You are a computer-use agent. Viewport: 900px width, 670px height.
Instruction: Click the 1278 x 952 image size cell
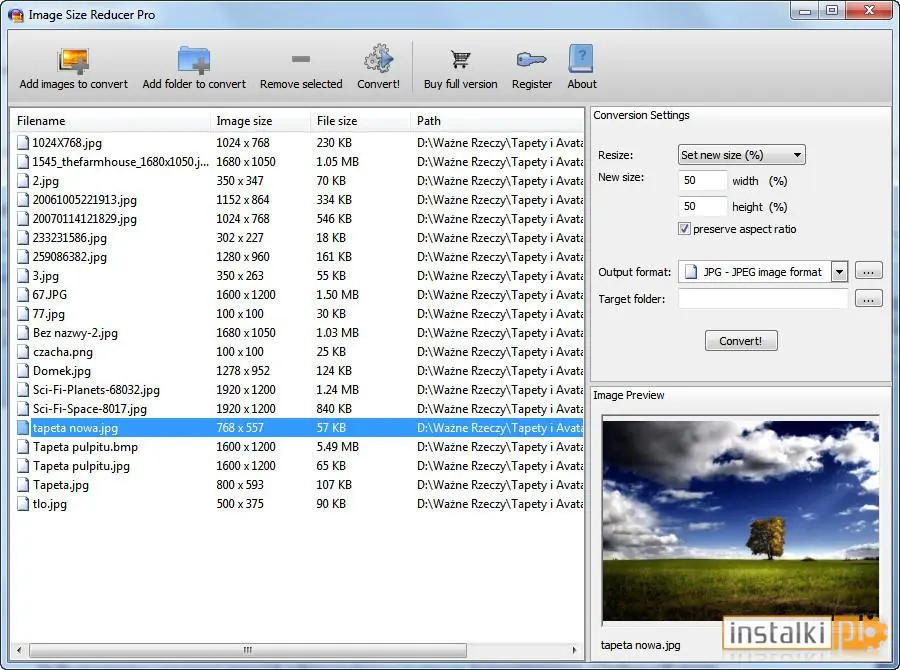[243, 370]
